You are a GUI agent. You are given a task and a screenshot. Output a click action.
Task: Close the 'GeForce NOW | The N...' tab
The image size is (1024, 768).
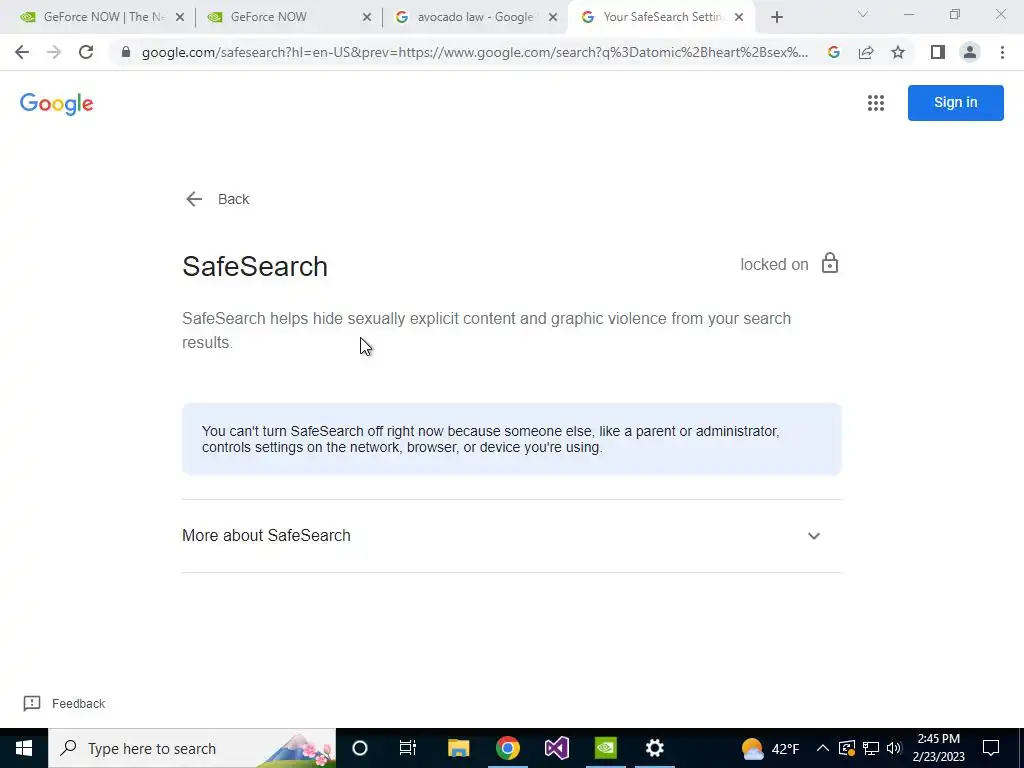point(180,17)
